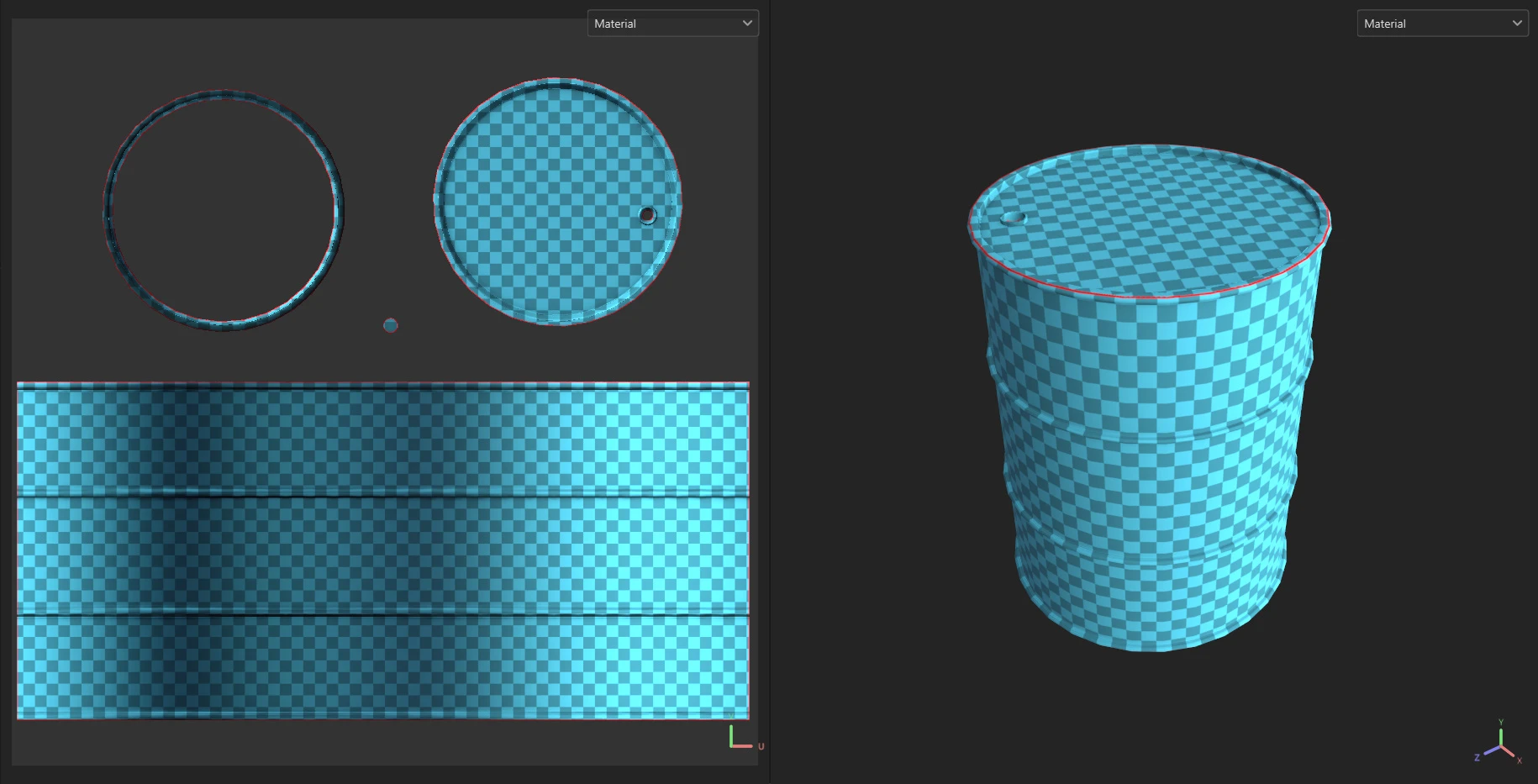Click the divider between UV and 3D views
Image resolution: width=1538 pixels, height=784 pixels.
pyautogui.click(x=769, y=392)
